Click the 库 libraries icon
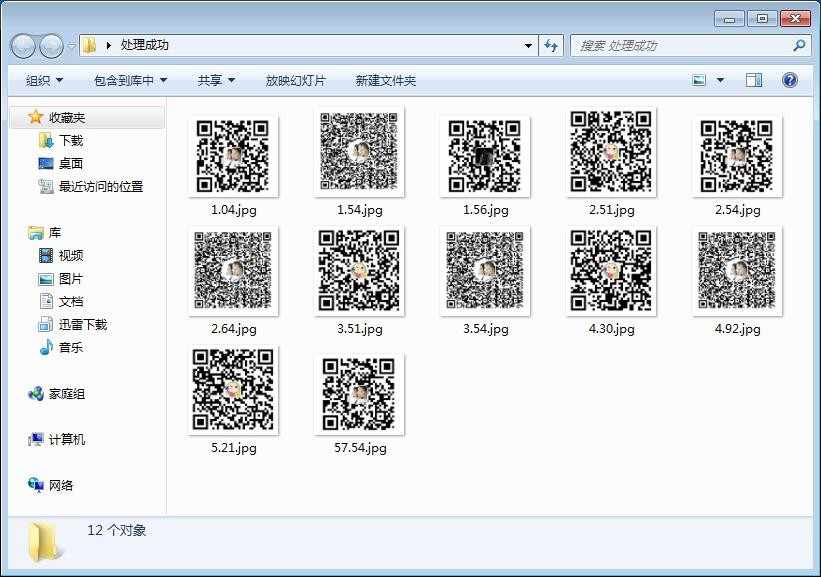The width and height of the screenshot is (821, 577). click(x=36, y=232)
